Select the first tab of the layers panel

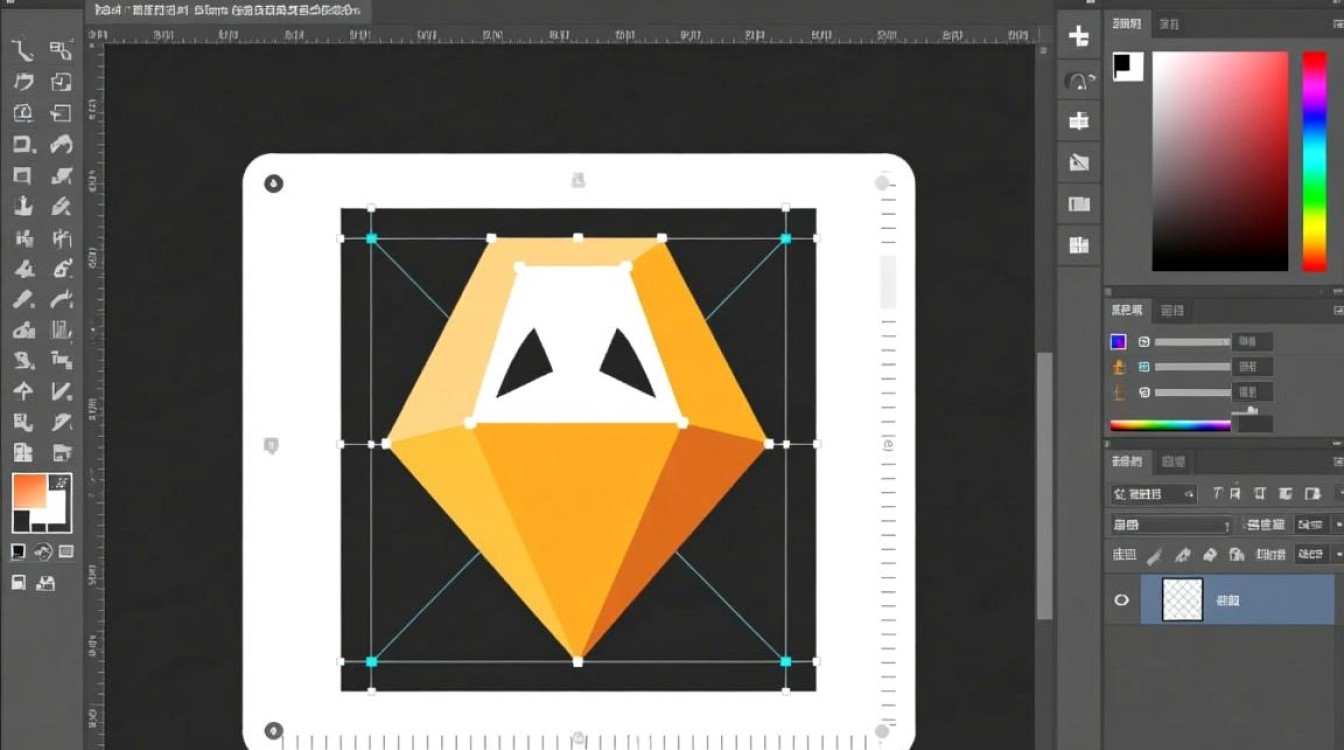click(1128, 462)
